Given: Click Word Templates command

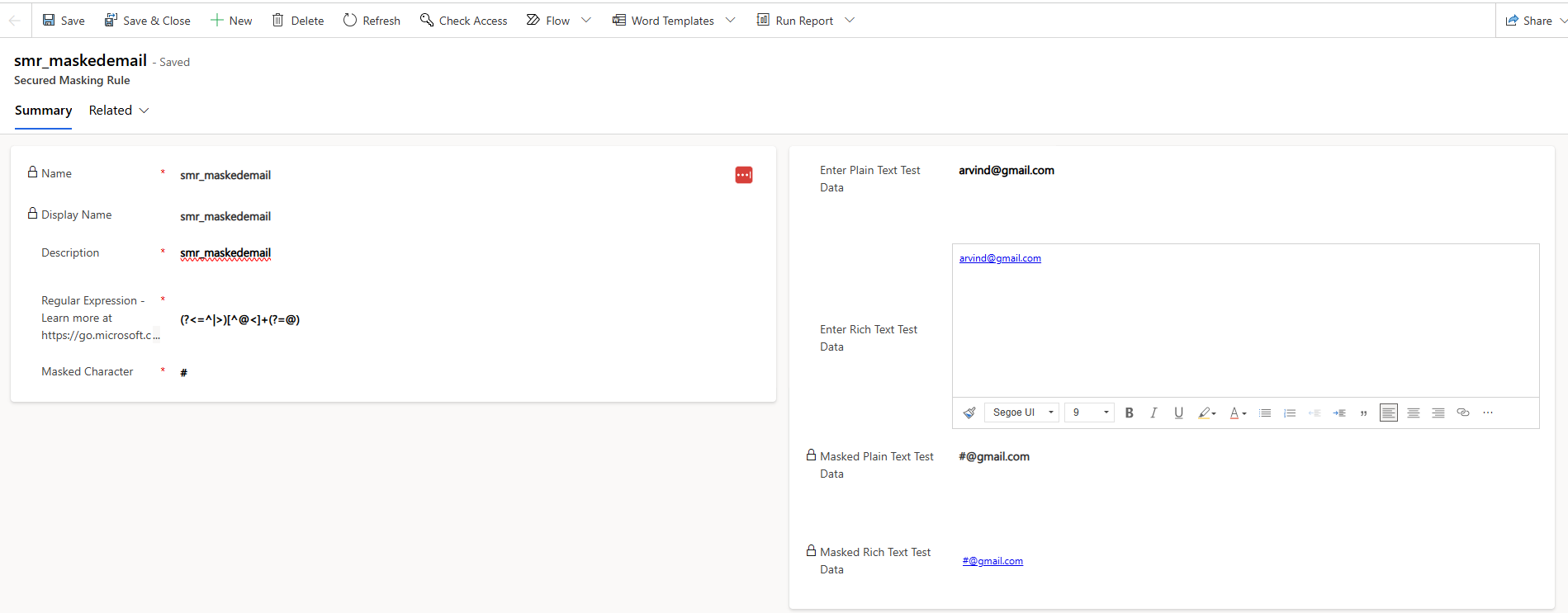Looking at the screenshot, I should click(x=663, y=21).
